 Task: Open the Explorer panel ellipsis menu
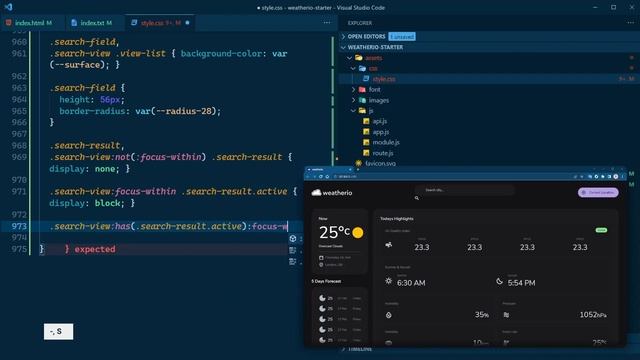click(631, 23)
